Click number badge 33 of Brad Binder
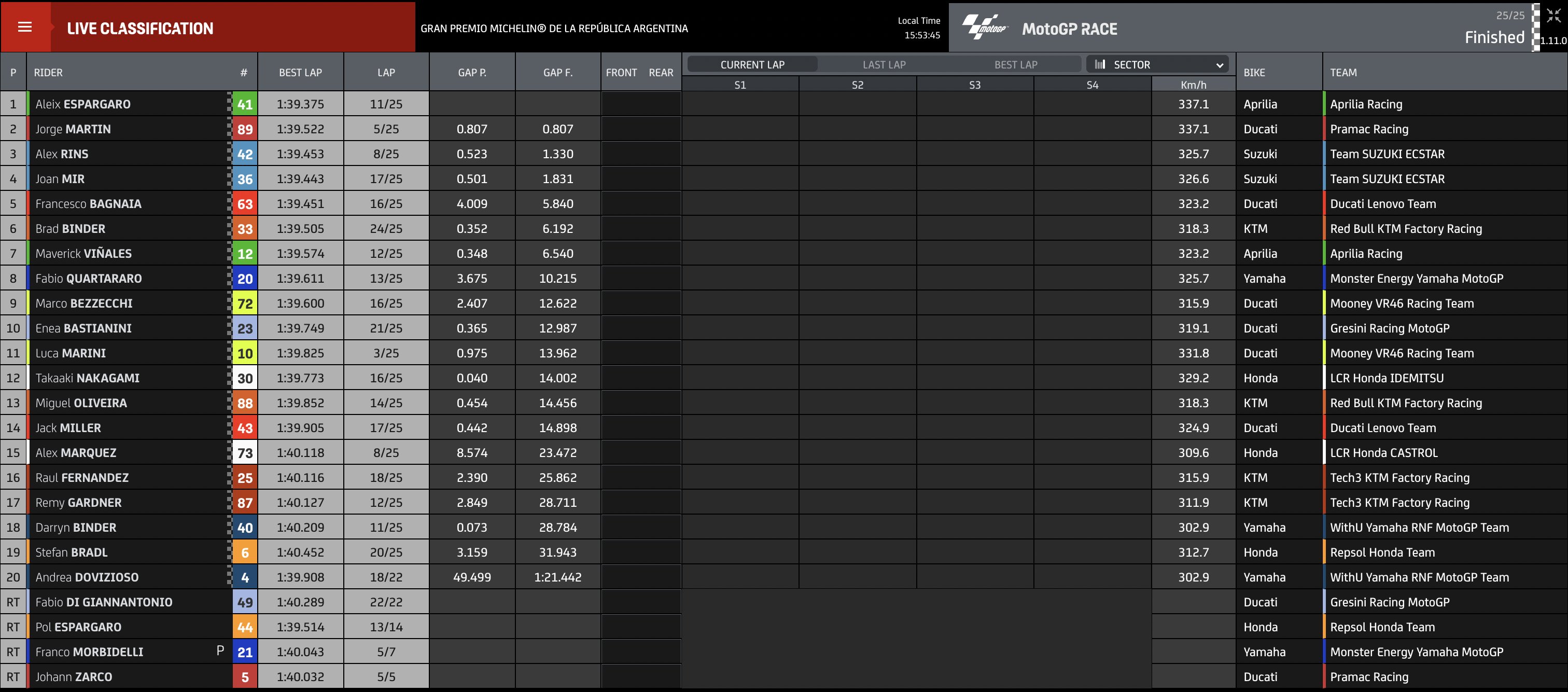This screenshot has height=692, width=1568. [x=245, y=229]
